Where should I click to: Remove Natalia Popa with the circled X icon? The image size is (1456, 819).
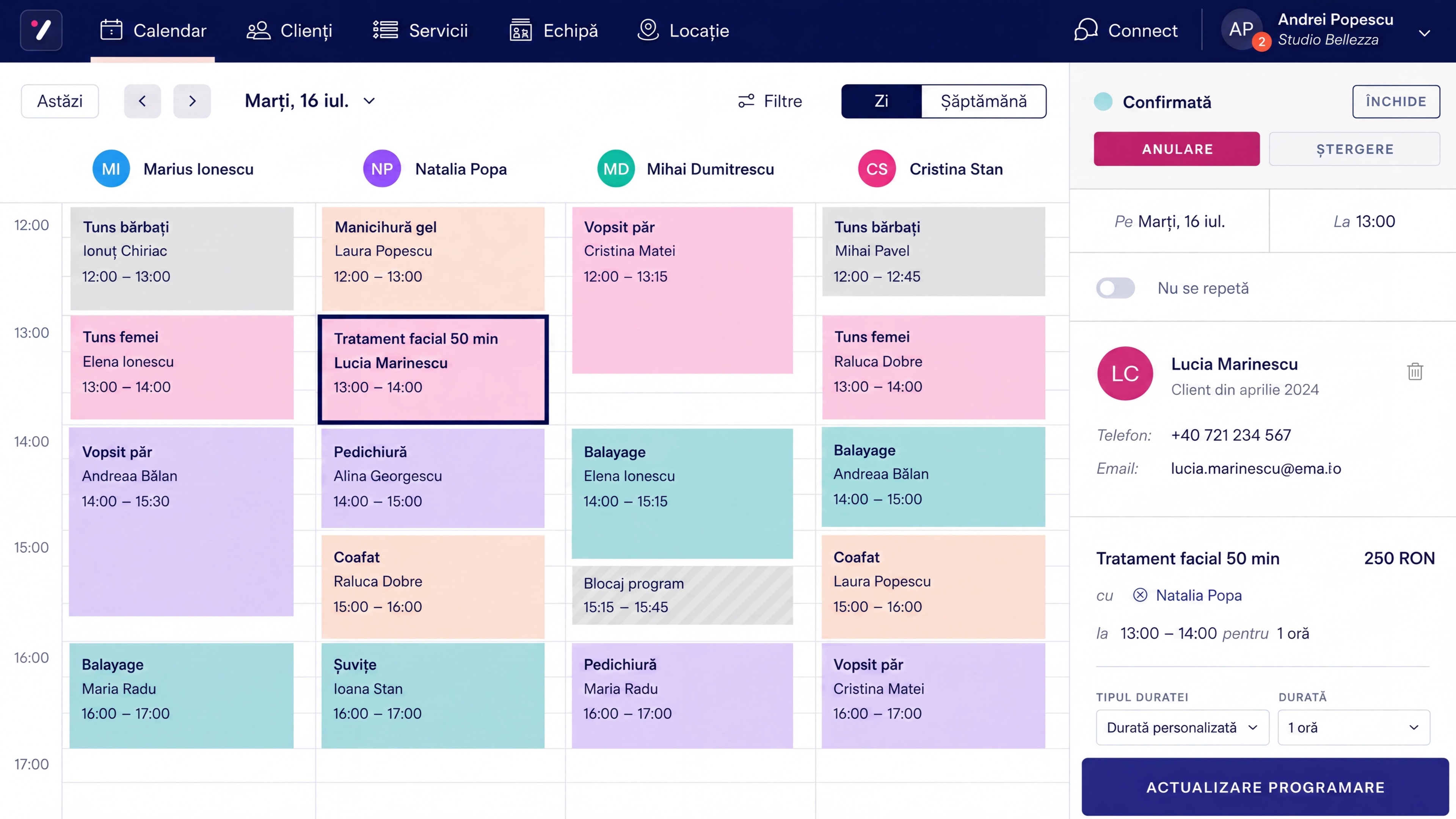pyautogui.click(x=1140, y=595)
